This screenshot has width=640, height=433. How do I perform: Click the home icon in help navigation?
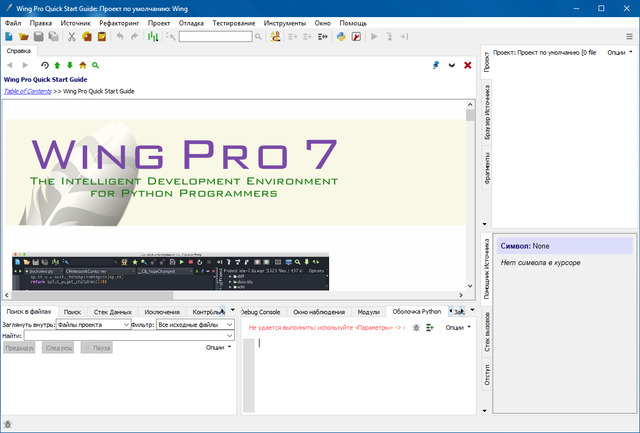pos(82,65)
